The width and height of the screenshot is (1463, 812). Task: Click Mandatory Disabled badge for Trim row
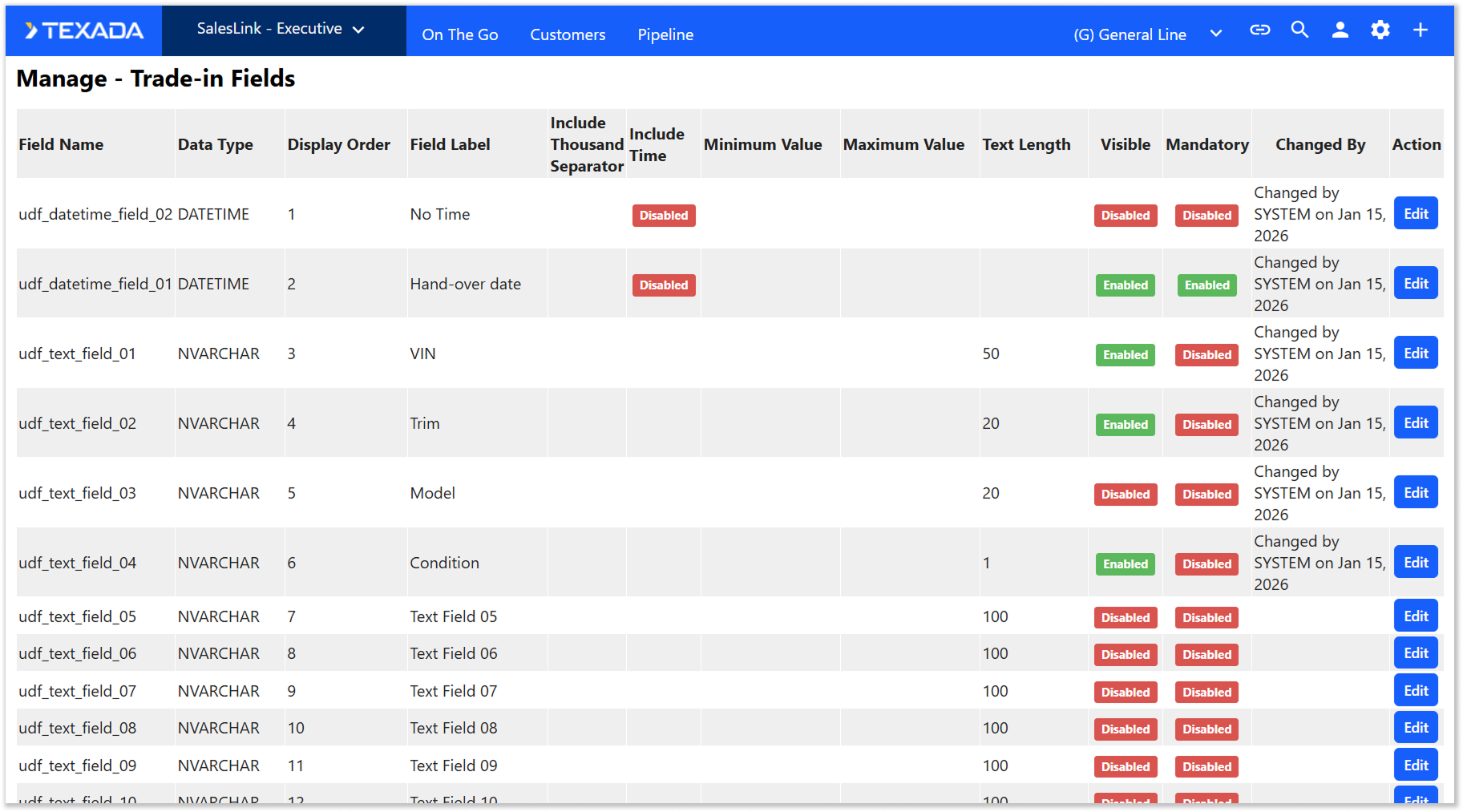[x=1206, y=425]
